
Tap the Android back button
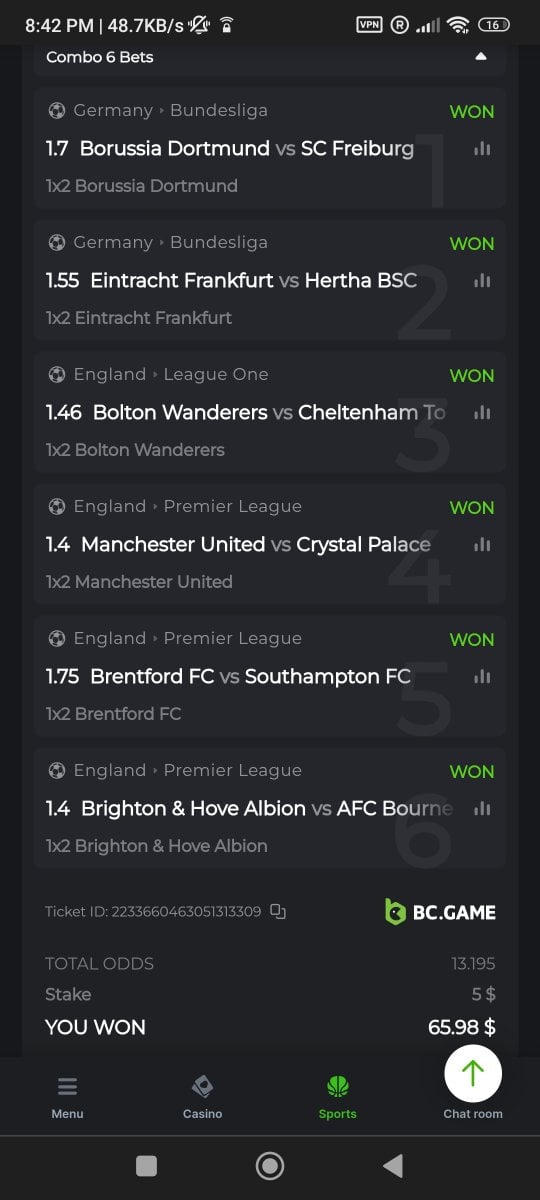click(x=393, y=1166)
